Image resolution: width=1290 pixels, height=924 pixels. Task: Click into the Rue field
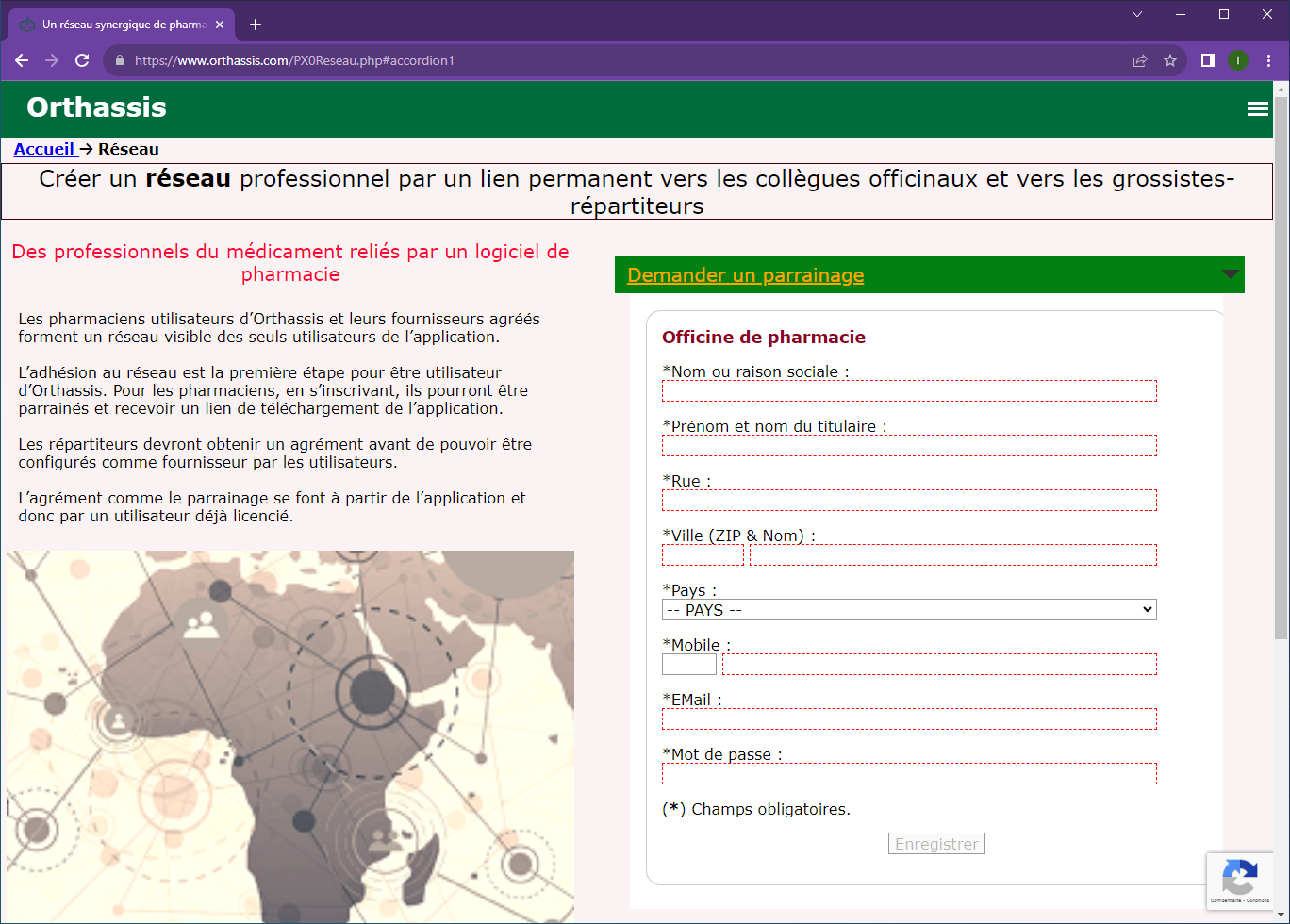pos(909,501)
